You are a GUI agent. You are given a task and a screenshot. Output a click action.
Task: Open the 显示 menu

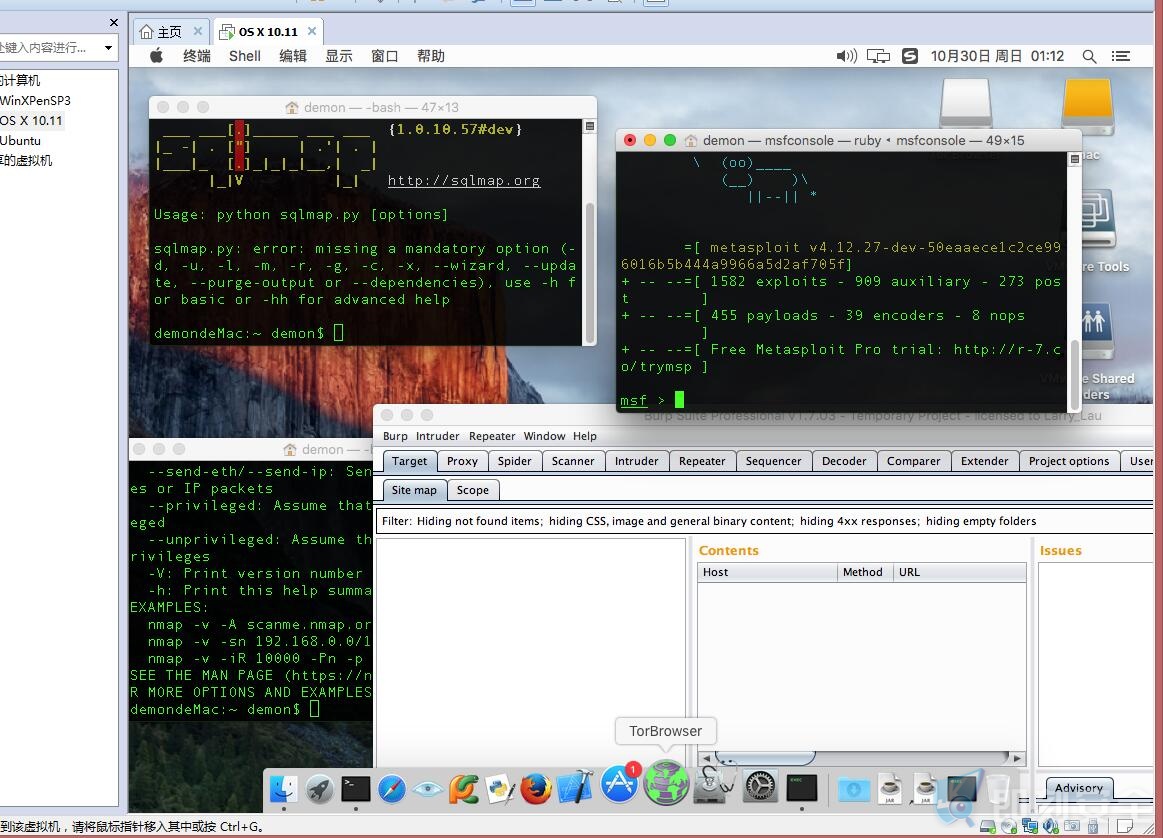(339, 56)
